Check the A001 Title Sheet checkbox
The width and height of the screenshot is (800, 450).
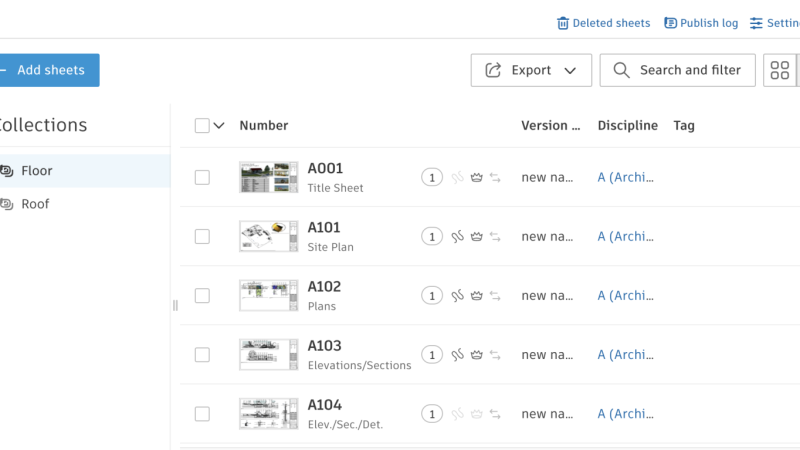pyautogui.click(x=202, y=178)
